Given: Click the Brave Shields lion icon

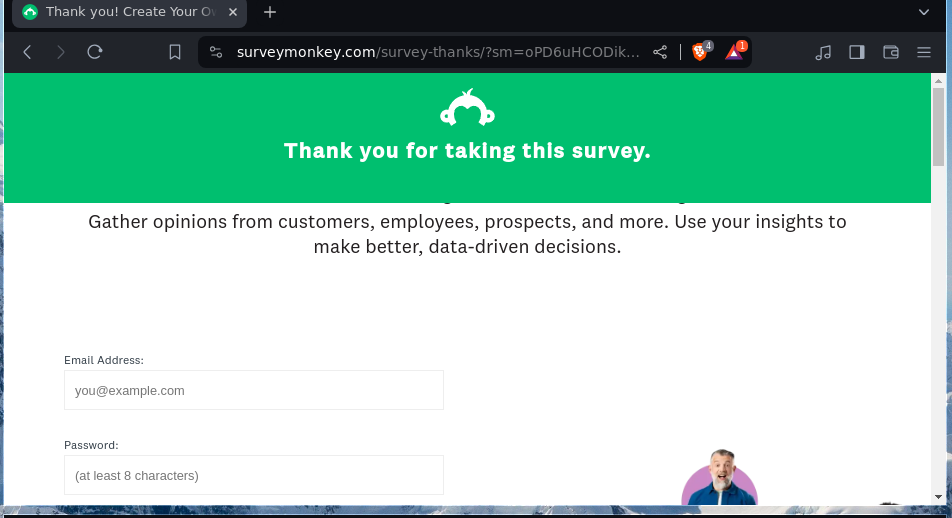Looking at the screenshot, I should [x=700, y=52].
